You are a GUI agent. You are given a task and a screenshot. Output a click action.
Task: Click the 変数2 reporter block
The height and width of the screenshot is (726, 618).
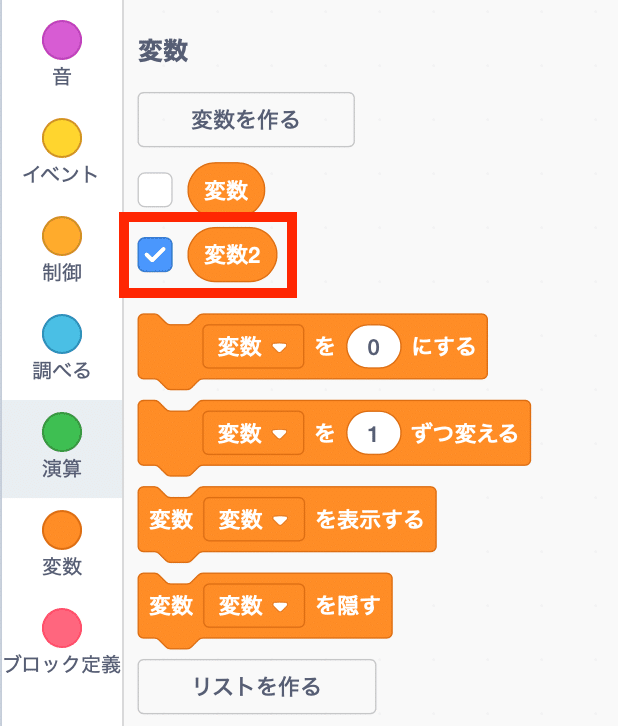click(232, 255)
